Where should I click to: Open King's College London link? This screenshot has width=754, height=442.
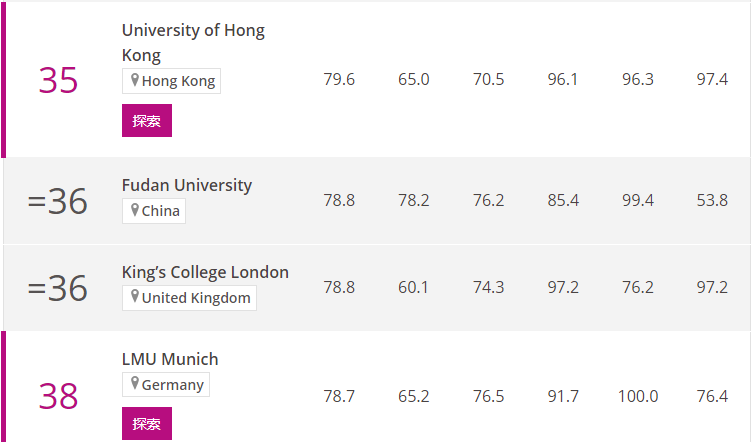pyautogui.click(x=205, y=272)
